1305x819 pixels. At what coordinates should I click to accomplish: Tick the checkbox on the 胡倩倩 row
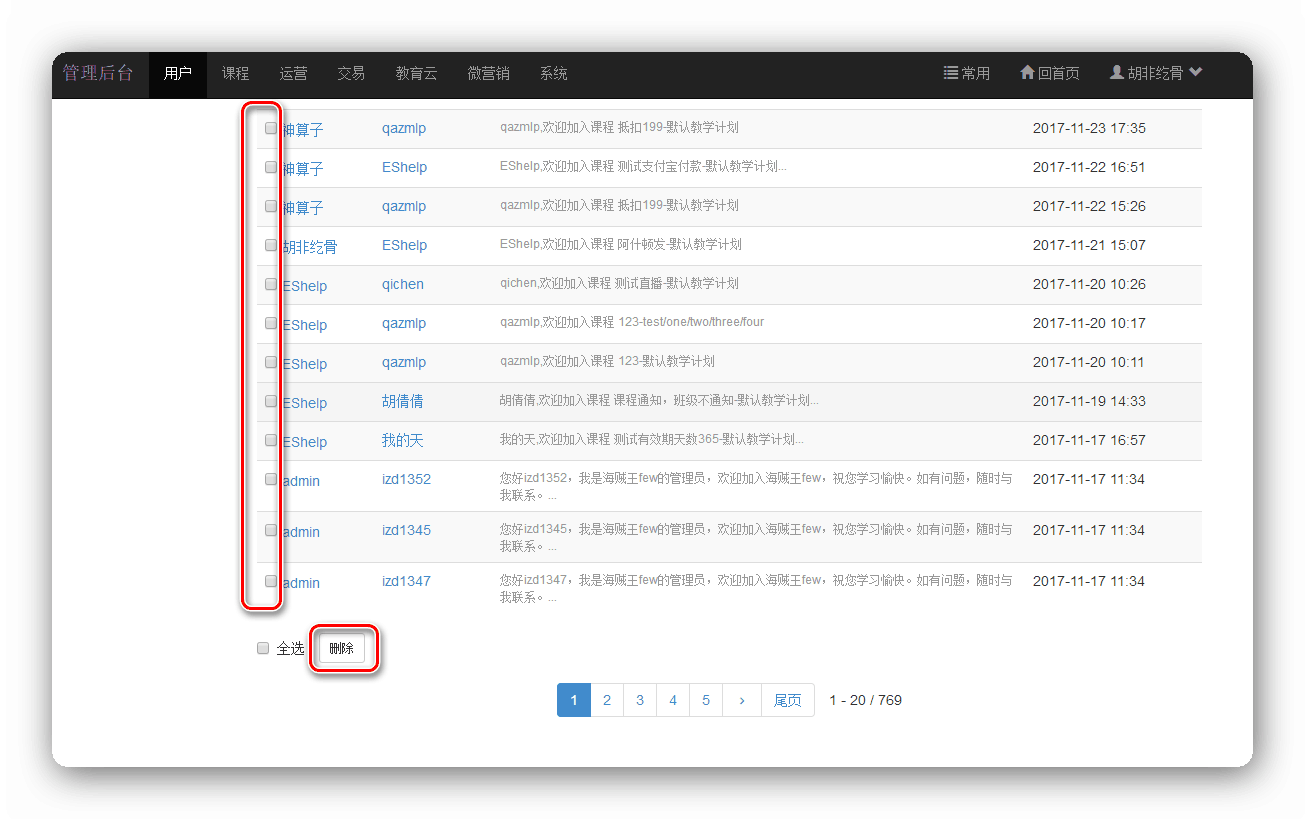[x=271, y=401]
